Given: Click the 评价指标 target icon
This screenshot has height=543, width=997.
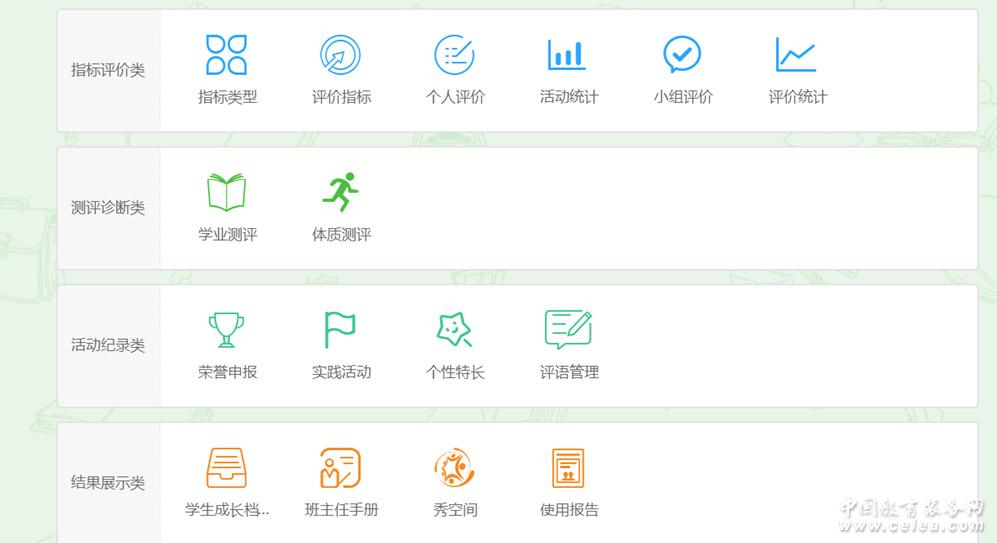Looking at the screenshot, I should 341,55.
